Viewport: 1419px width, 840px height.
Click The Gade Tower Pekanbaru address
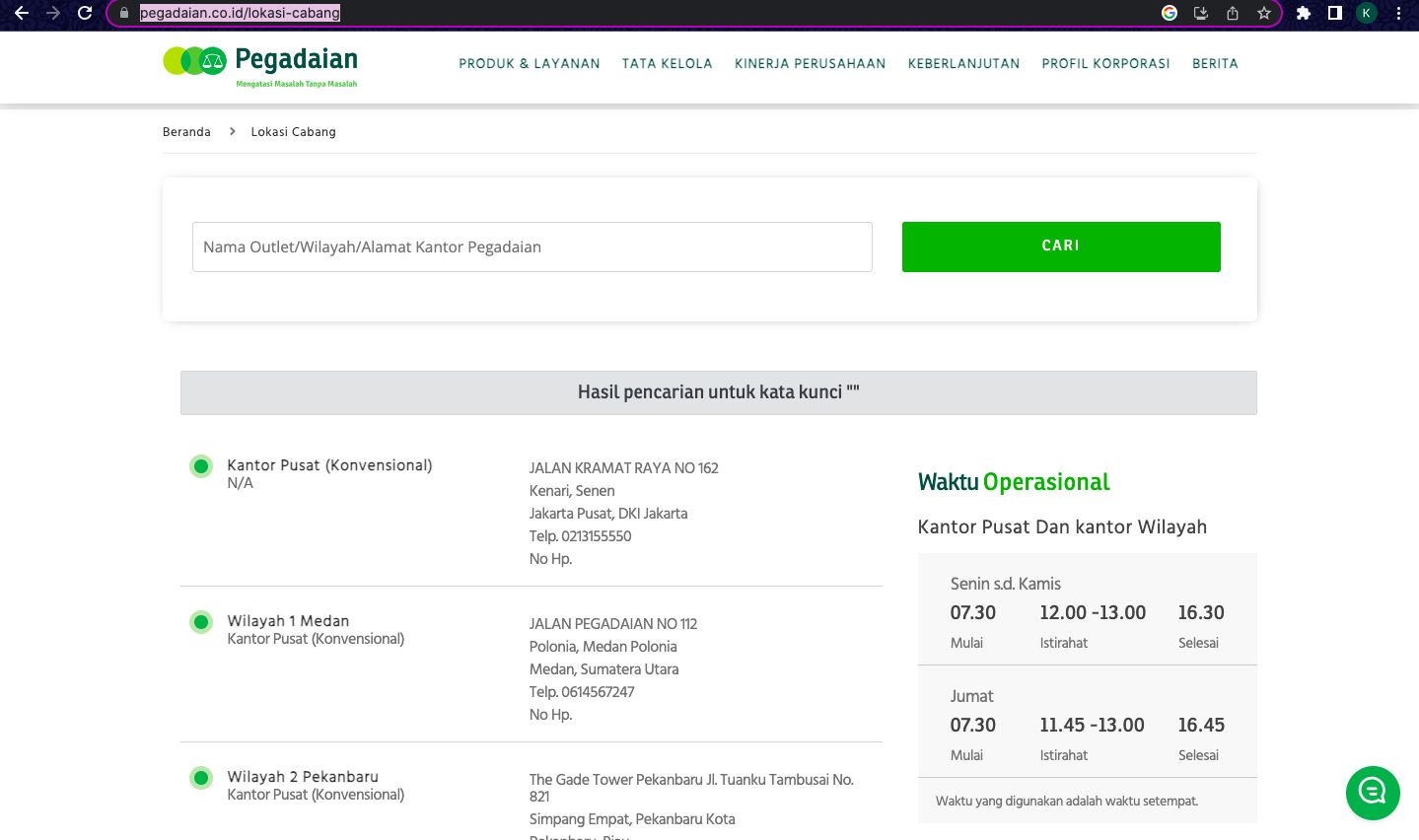691,788
